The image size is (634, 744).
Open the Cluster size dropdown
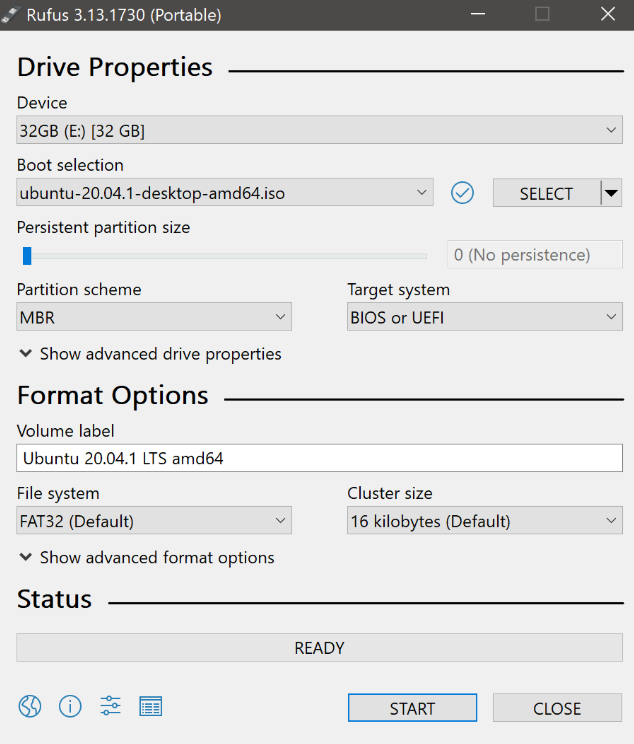click(485, 521)
